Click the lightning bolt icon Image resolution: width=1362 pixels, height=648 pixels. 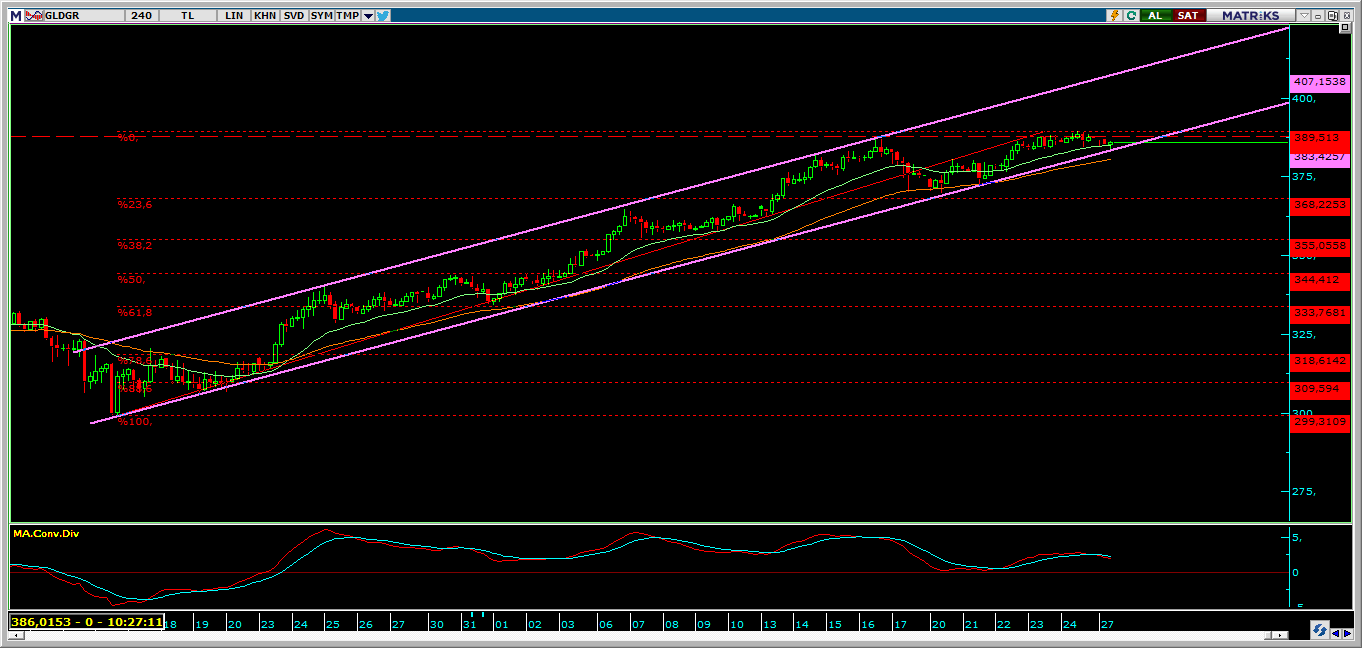tap(1114, 15)
